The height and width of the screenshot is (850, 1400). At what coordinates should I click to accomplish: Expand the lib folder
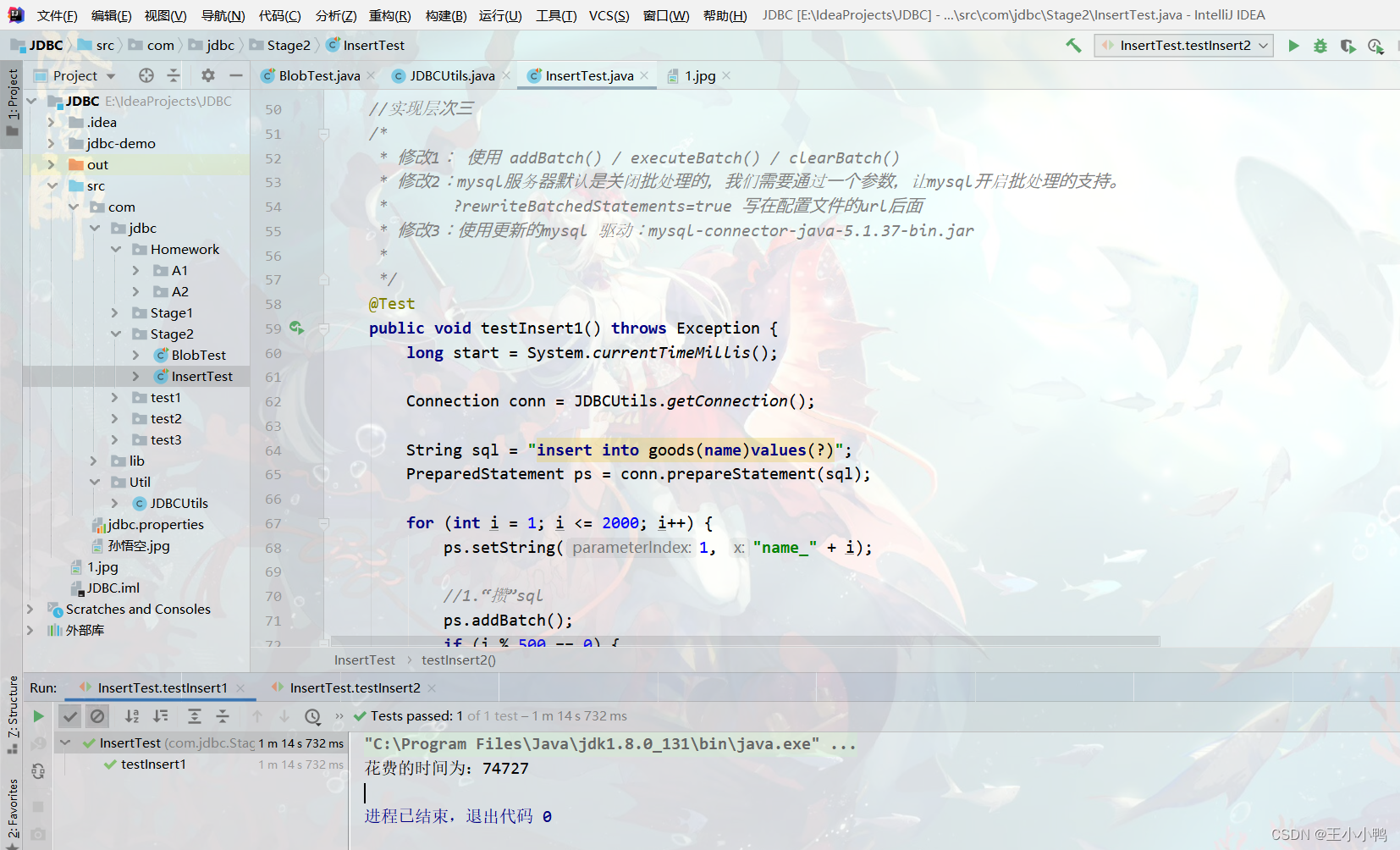[x=94, y=461]
